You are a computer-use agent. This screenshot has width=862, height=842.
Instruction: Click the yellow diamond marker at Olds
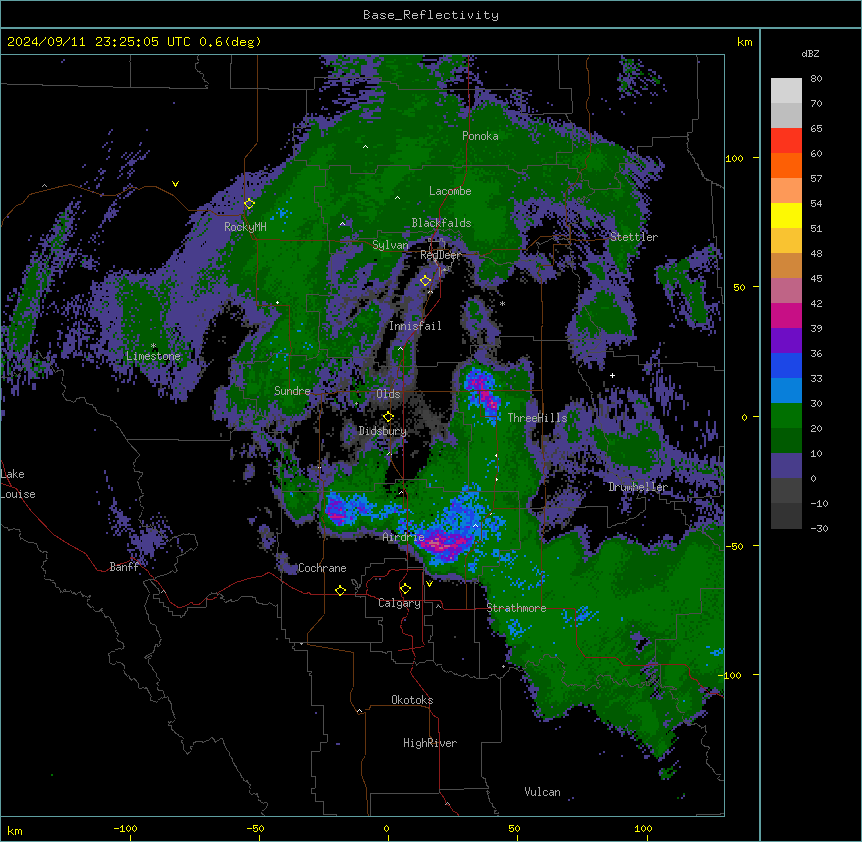point(388,417)
